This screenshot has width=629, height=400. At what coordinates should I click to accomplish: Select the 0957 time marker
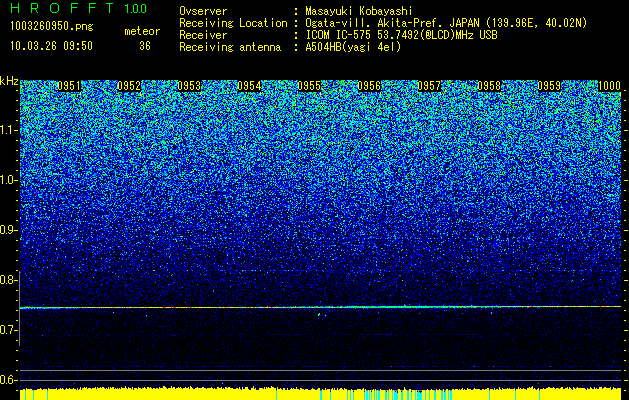coord(429,86)
